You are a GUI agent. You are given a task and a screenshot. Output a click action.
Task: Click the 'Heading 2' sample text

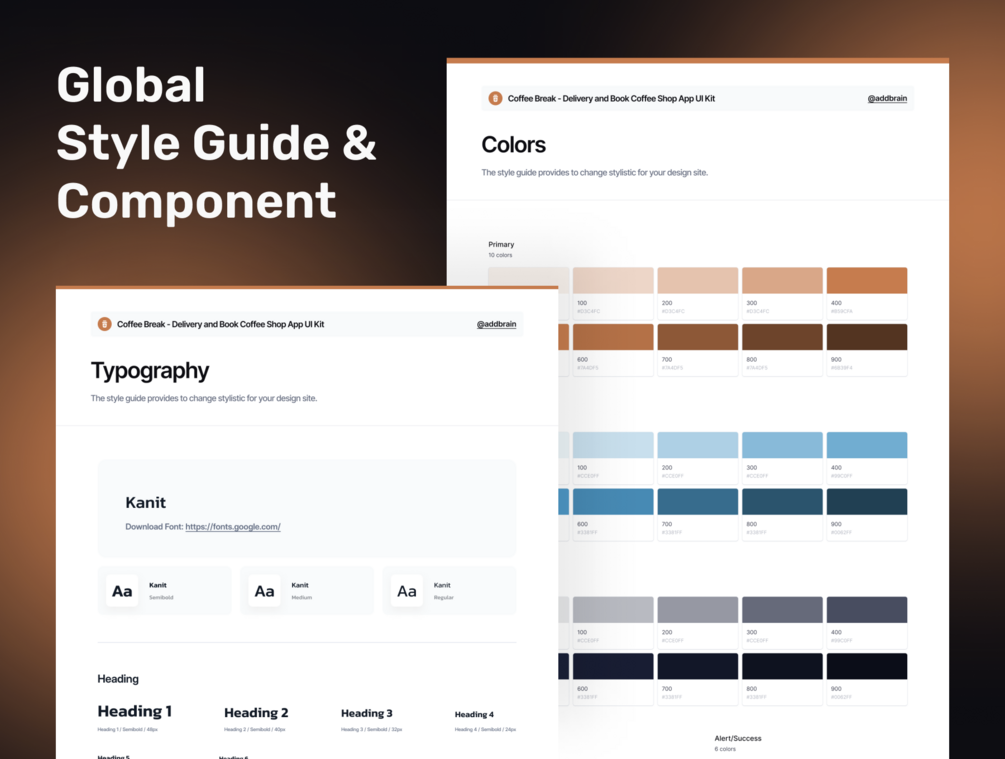(x=256, y=712)
